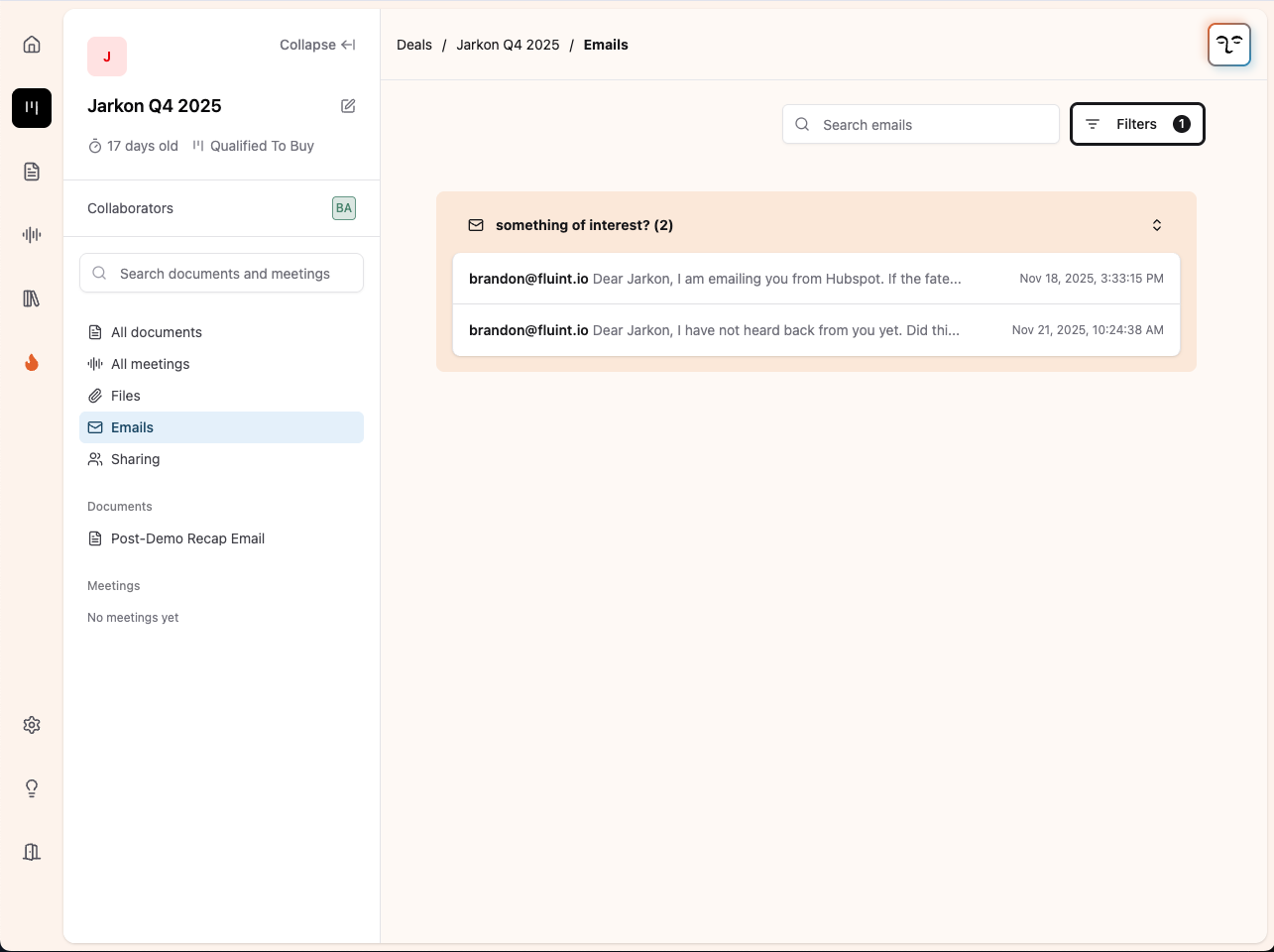This screenshot has height=952, width=1274.
Task: Open the Library icon in the sidebar rail
Action: point(31,298)
